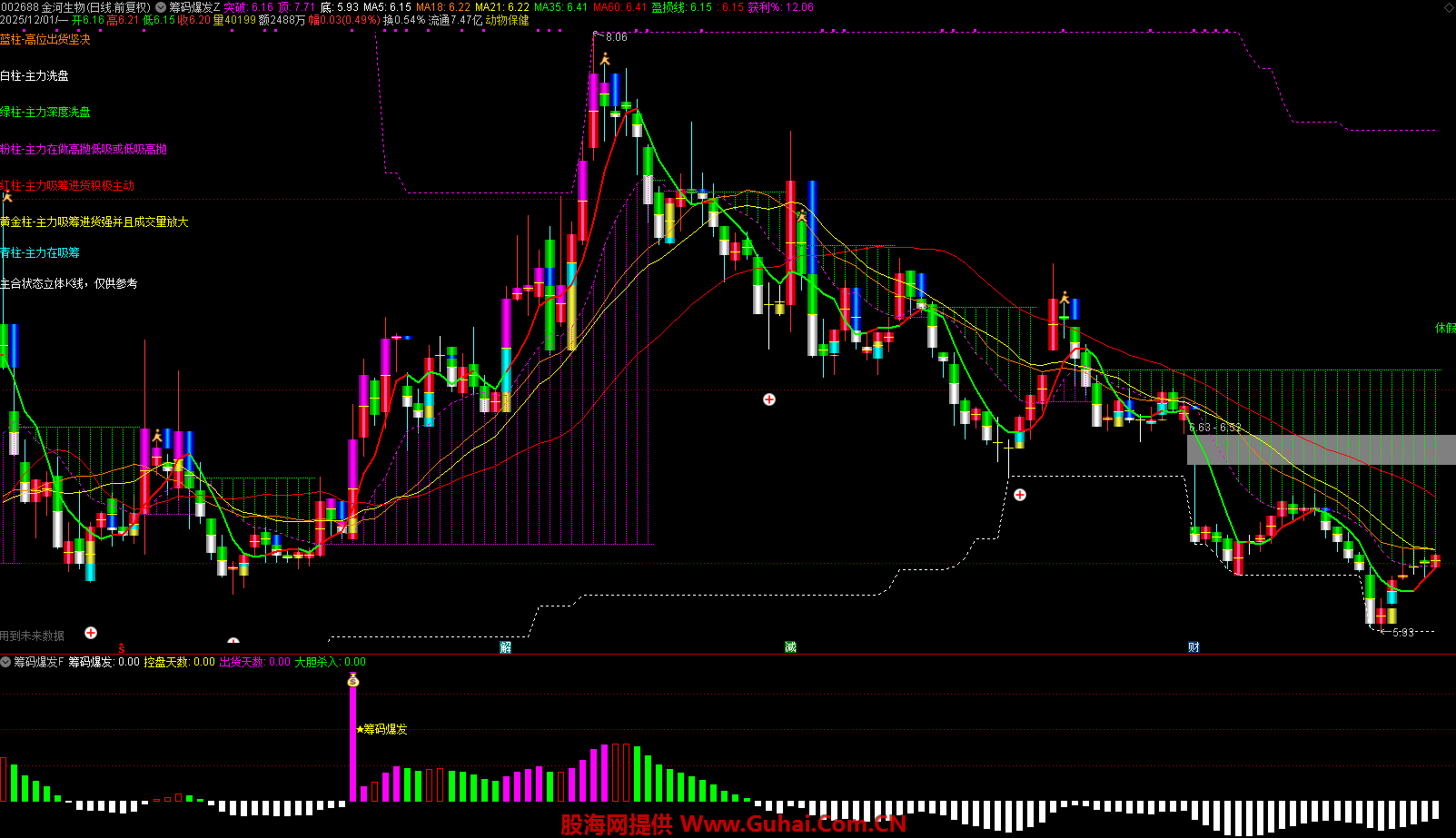Click the 用到未来数据 warning text
Screen dimensions: 1456x838
pos(33,636)
